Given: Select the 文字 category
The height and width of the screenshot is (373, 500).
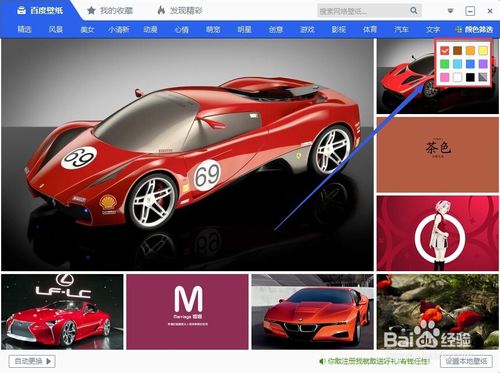Looking at the screenshot, I should point(433,29).
